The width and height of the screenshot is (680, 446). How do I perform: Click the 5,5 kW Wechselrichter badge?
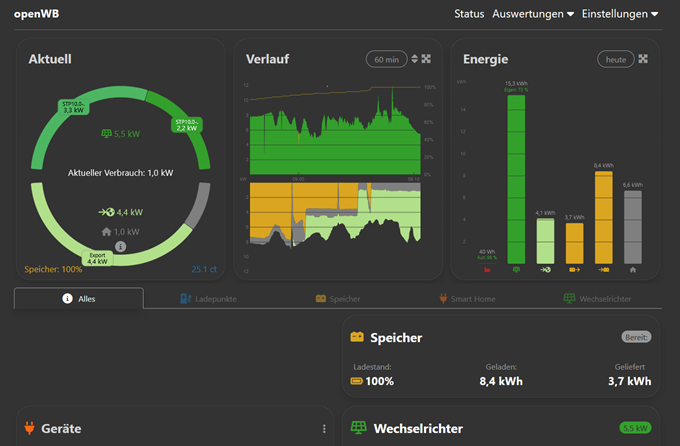[635, 428]
